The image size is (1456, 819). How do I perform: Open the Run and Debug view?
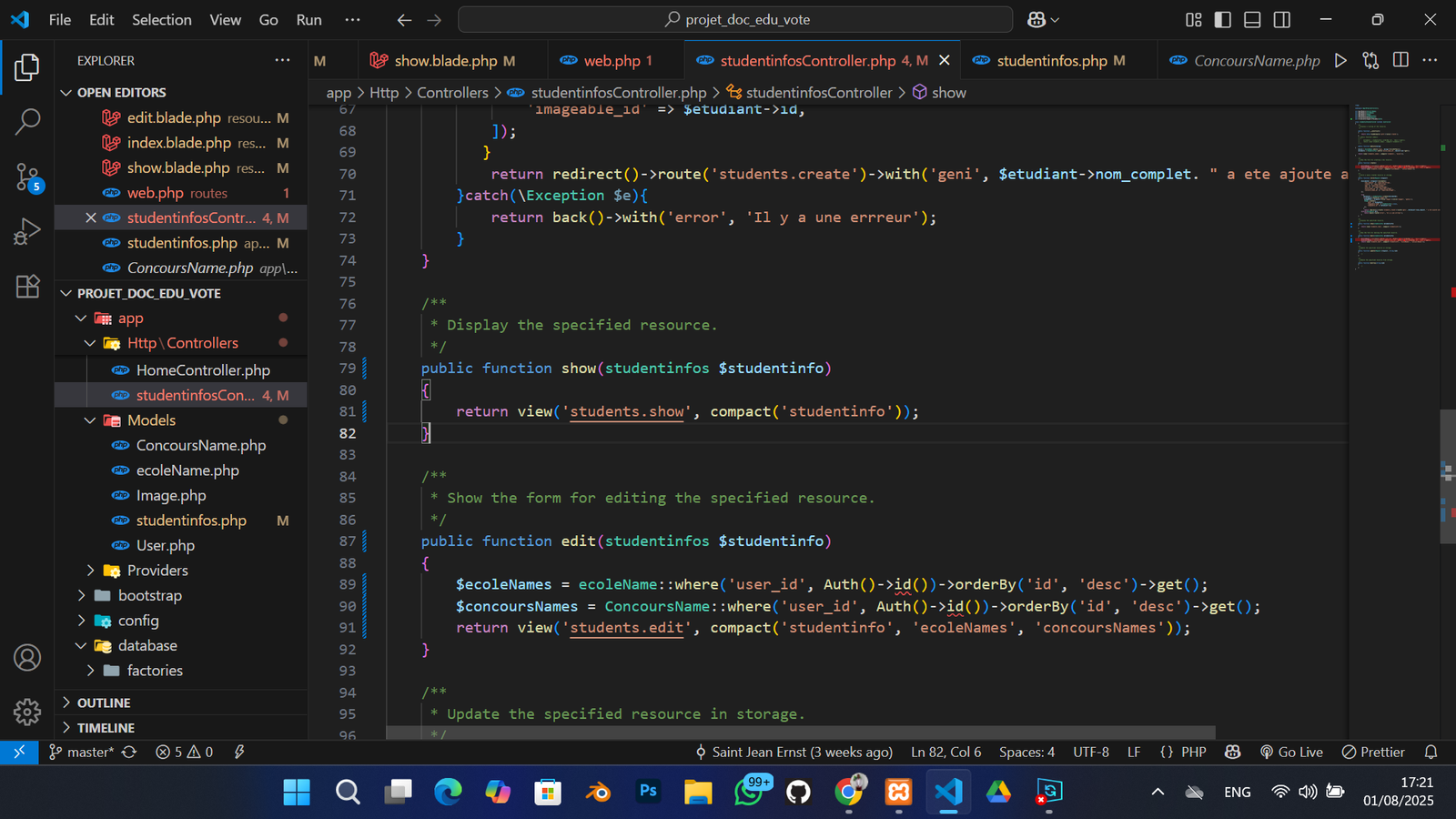coord(27,231)
